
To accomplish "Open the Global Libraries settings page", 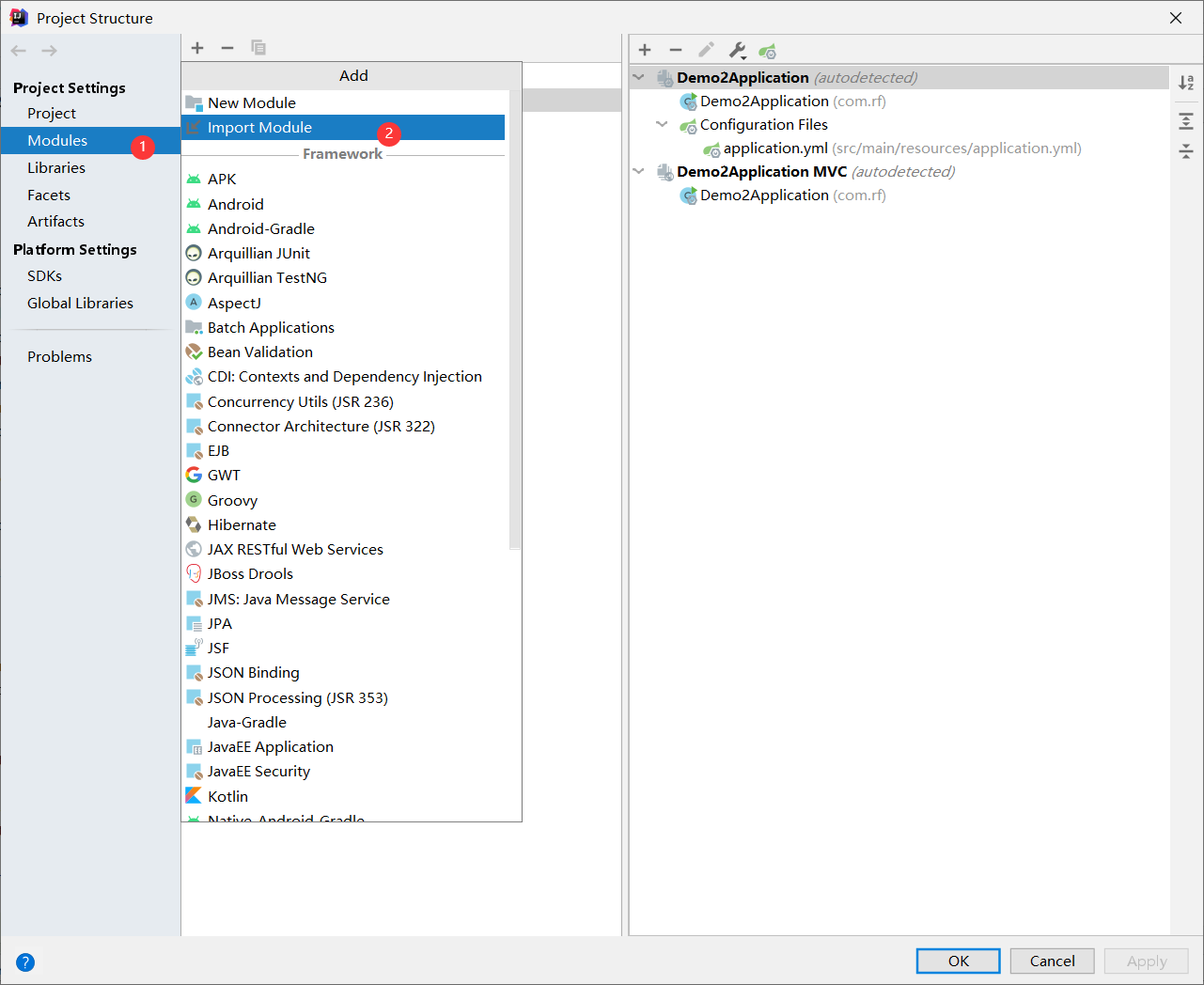I will click(90, 303).
